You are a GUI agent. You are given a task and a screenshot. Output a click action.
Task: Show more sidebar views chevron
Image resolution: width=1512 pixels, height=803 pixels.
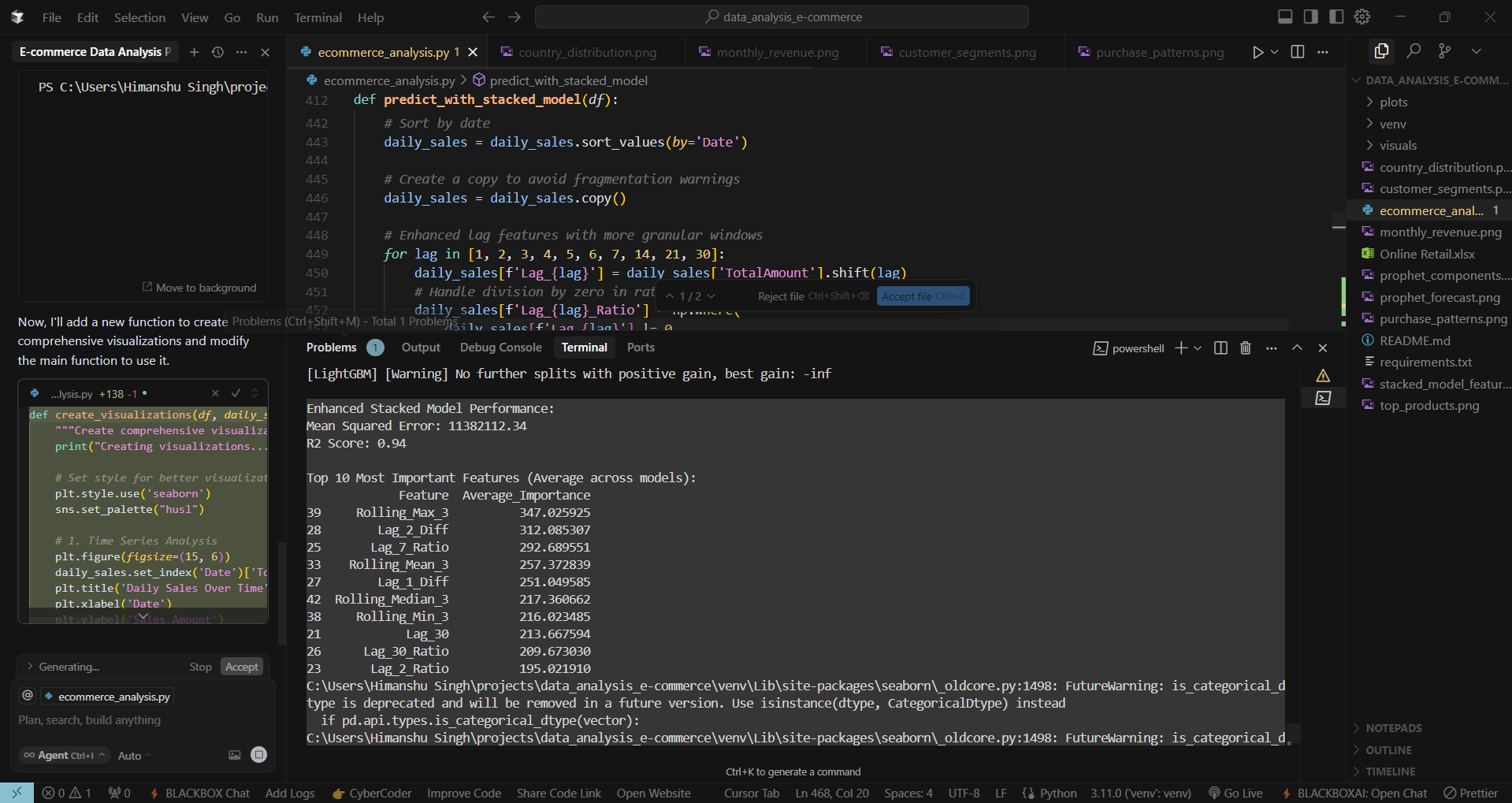[x=1477, y=51]
